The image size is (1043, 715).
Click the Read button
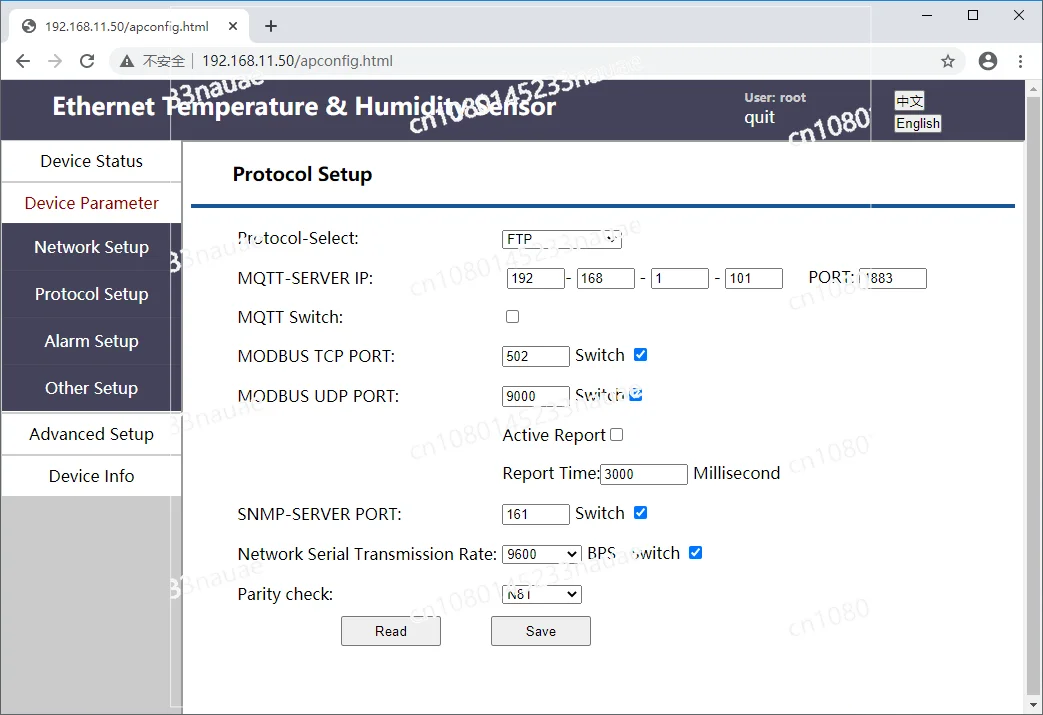coord(390,631)
